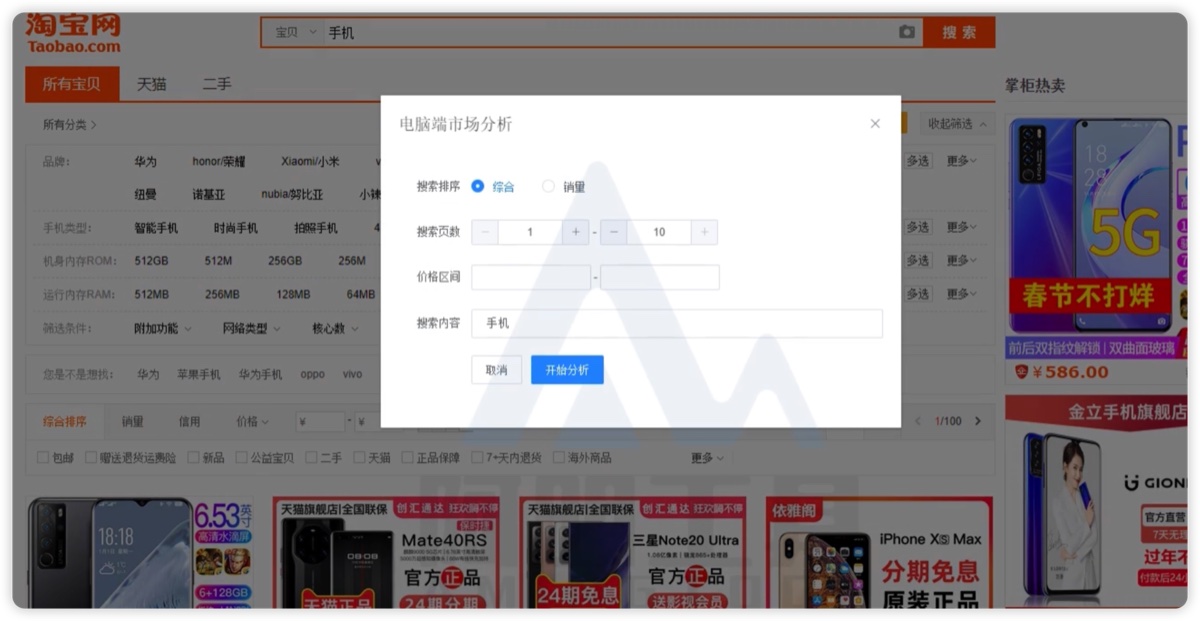The height and width of the screenshot is (621, 1200).
Task: Open the iPhone XS Max product thumbnail
Action: [x=879, y=553]
